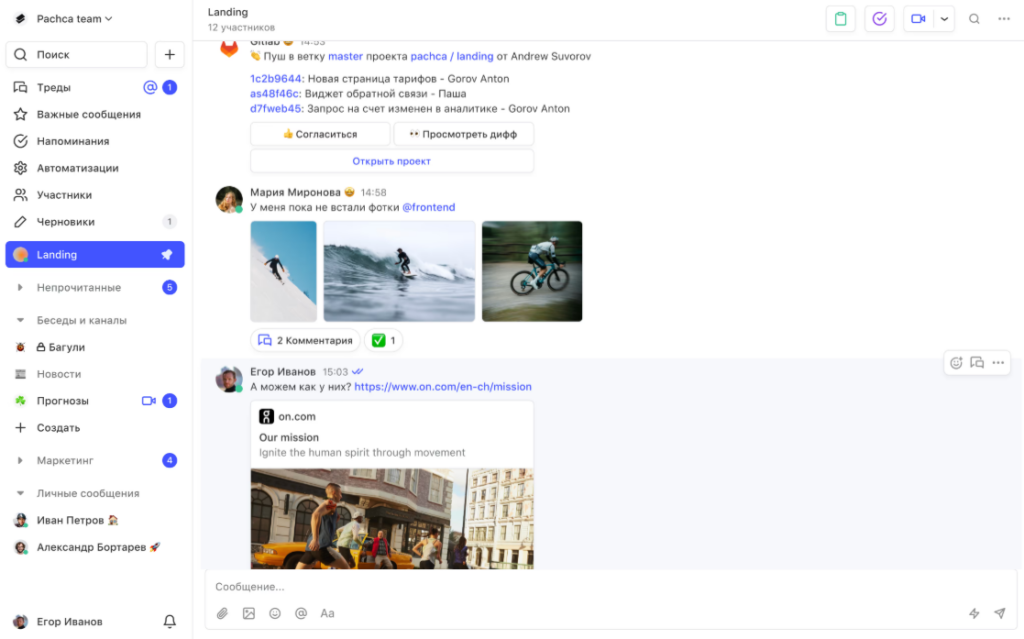This screenshot has width=1024, height=639.
Task: Open the on.com preview image
Action: pyautogui.click(x=392, y=518)
